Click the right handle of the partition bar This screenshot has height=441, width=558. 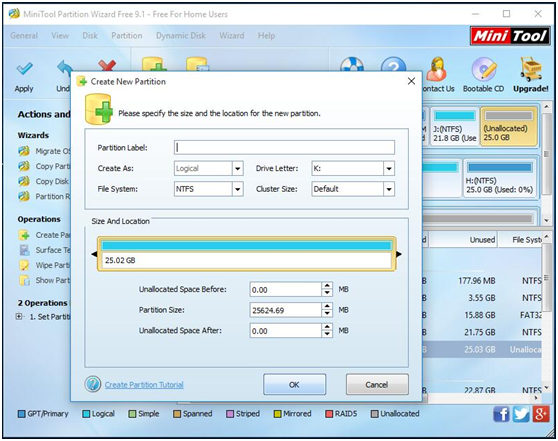tap(399, 254)
